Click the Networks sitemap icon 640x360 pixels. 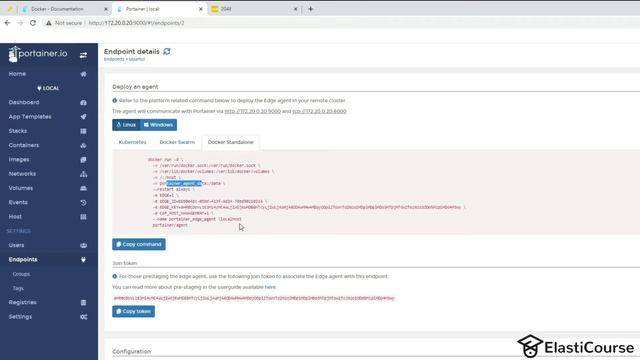[x=83, y=174]
